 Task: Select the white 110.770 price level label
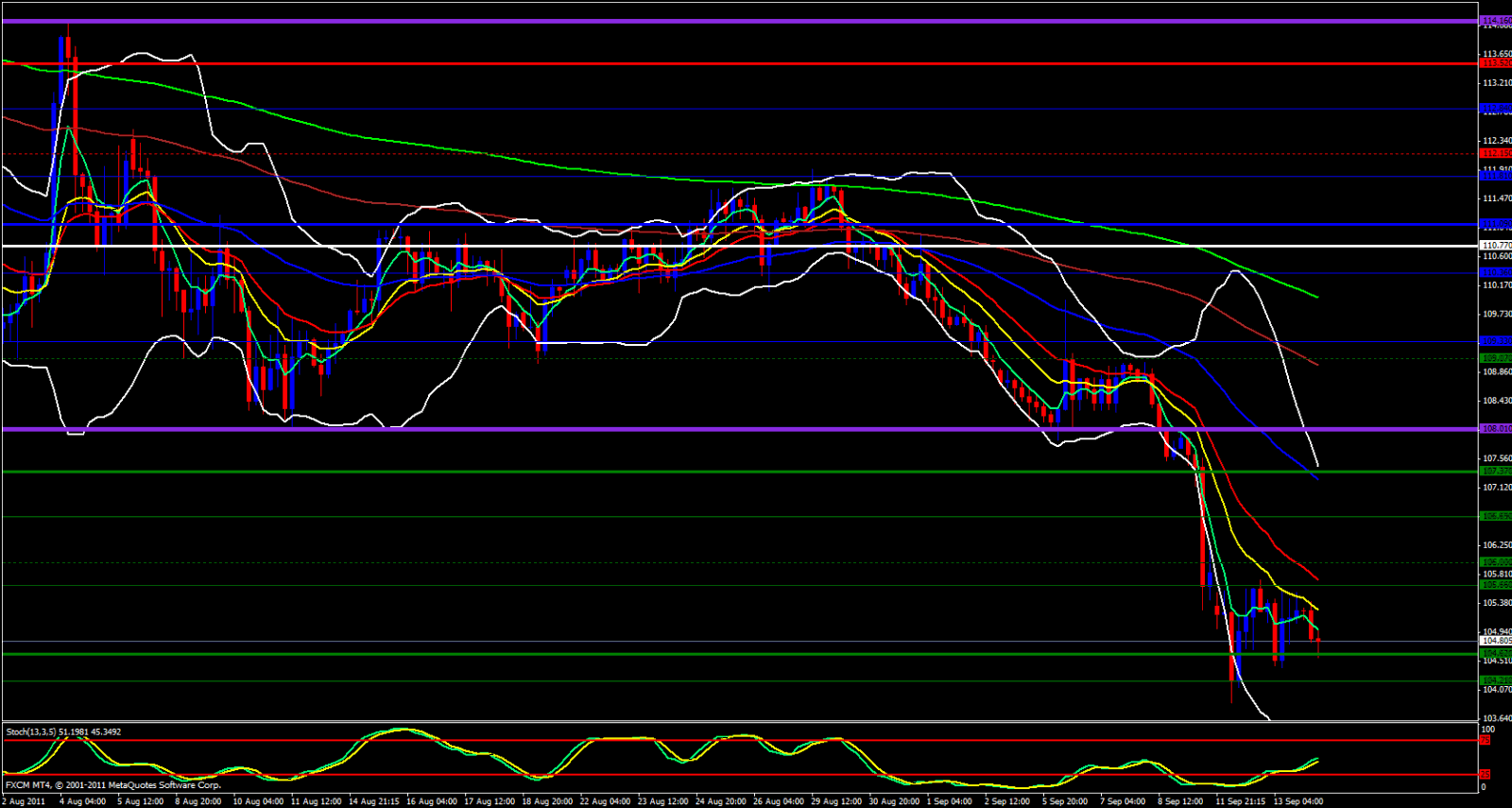tap(1496, 246)
